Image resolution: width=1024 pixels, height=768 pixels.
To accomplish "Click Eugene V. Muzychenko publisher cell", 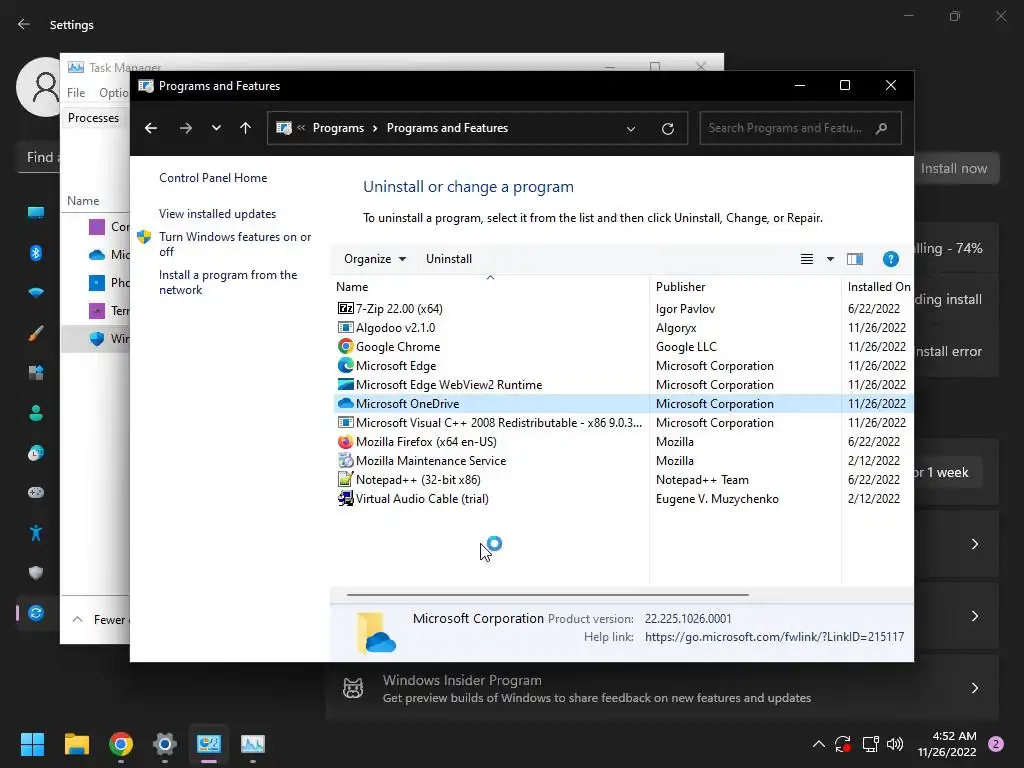I will click(x=717, y=499).
